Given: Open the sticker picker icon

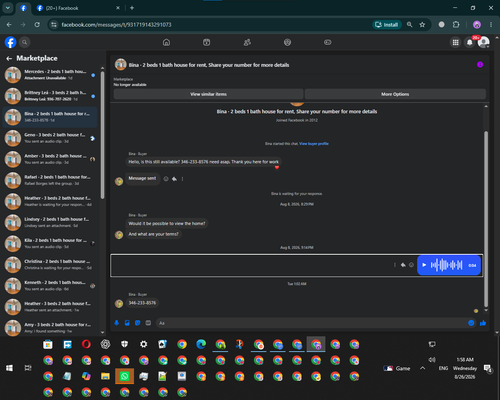Looking at the screenshot, I should 138,323.
